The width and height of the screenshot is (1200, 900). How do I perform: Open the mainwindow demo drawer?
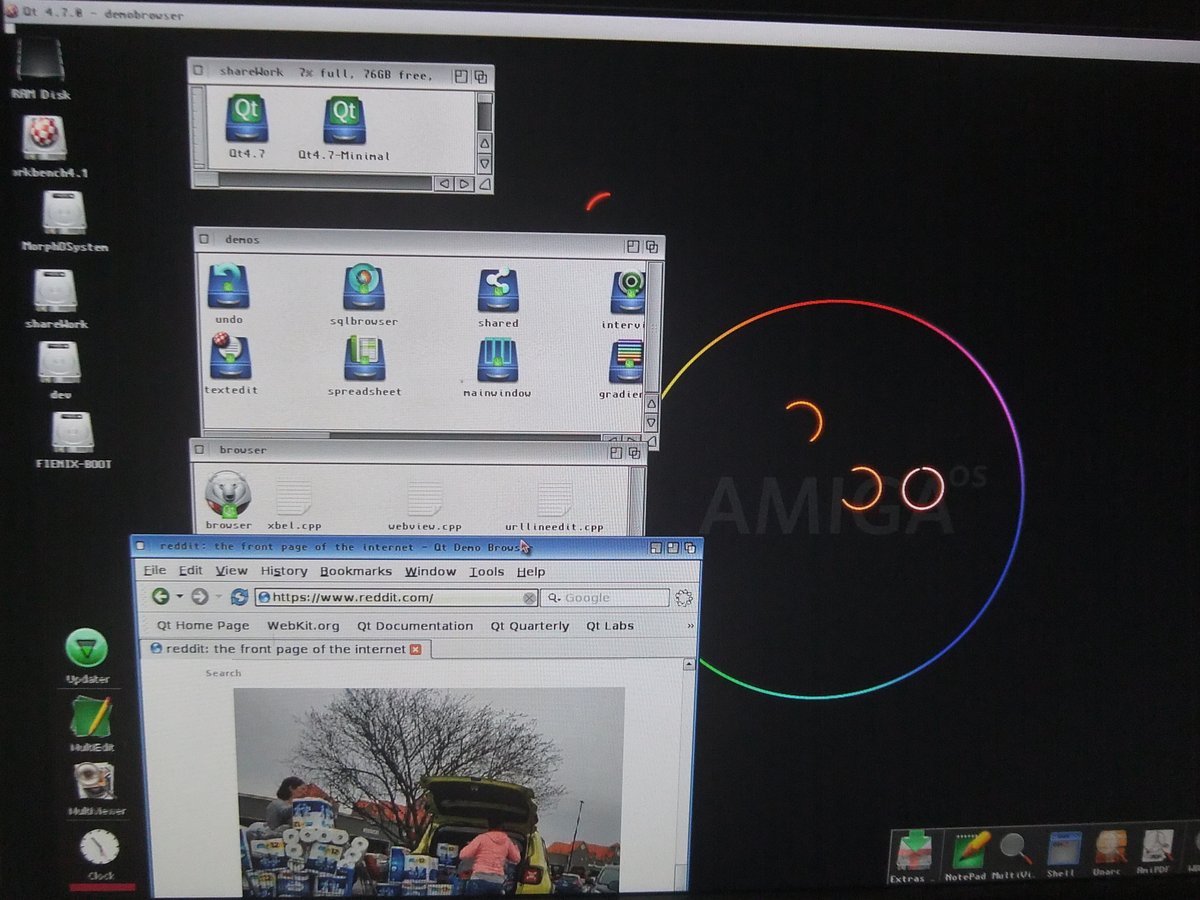[497, 360]
